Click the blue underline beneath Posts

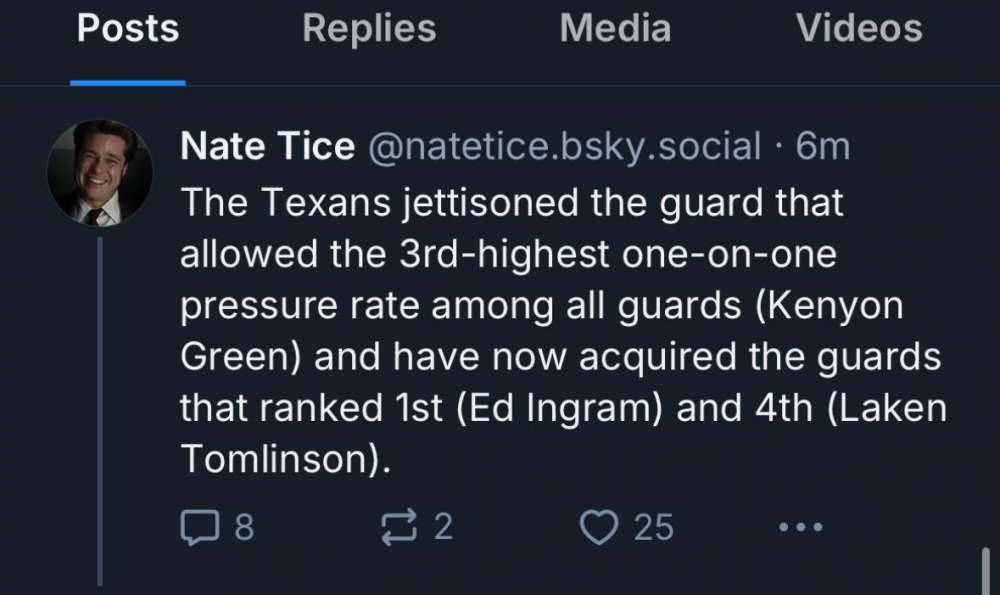pyautogui.click(x=128, y=82)
